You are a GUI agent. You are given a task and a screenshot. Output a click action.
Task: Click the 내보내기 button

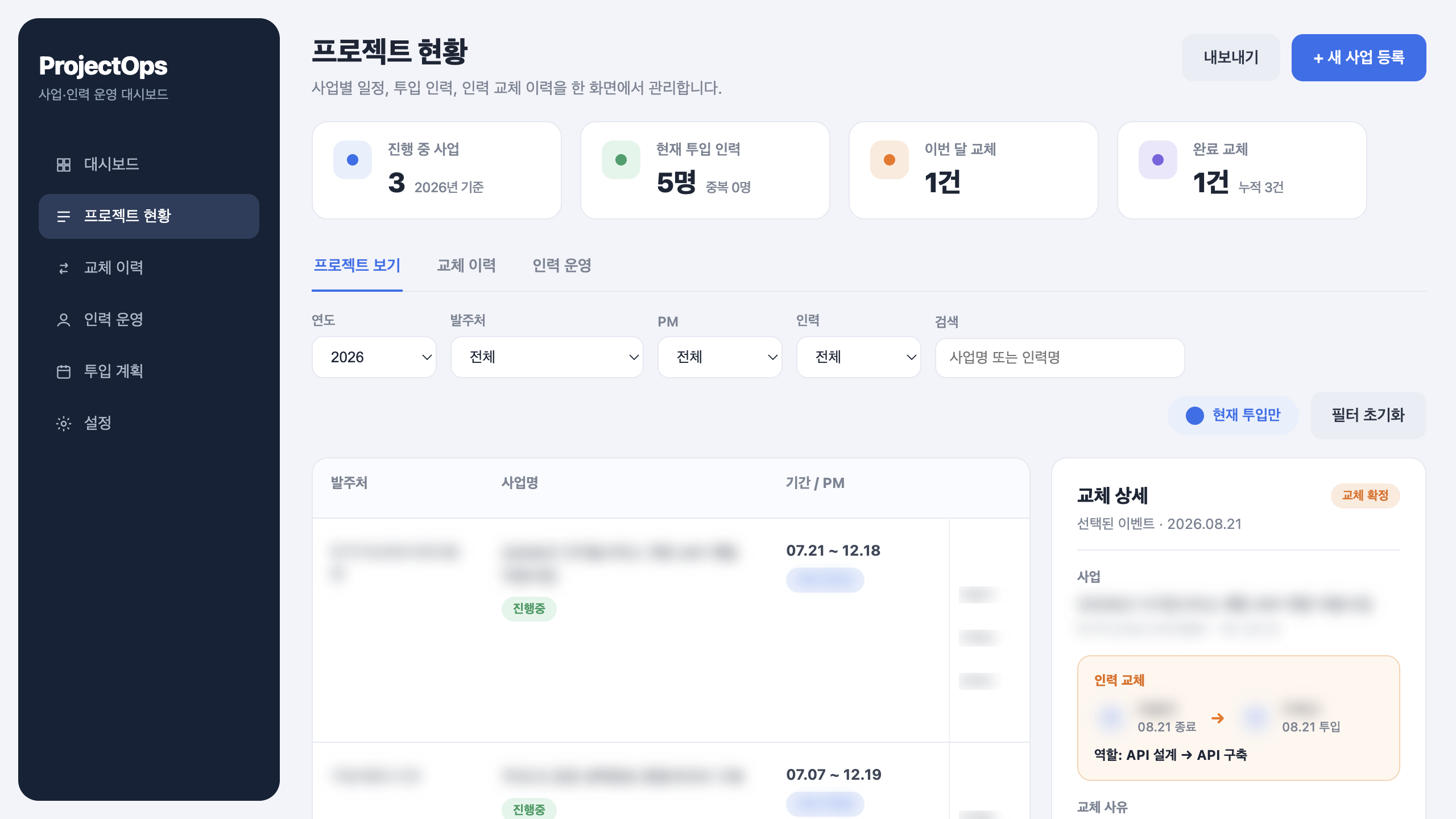pyautogui.click(x=1231, y=57)
